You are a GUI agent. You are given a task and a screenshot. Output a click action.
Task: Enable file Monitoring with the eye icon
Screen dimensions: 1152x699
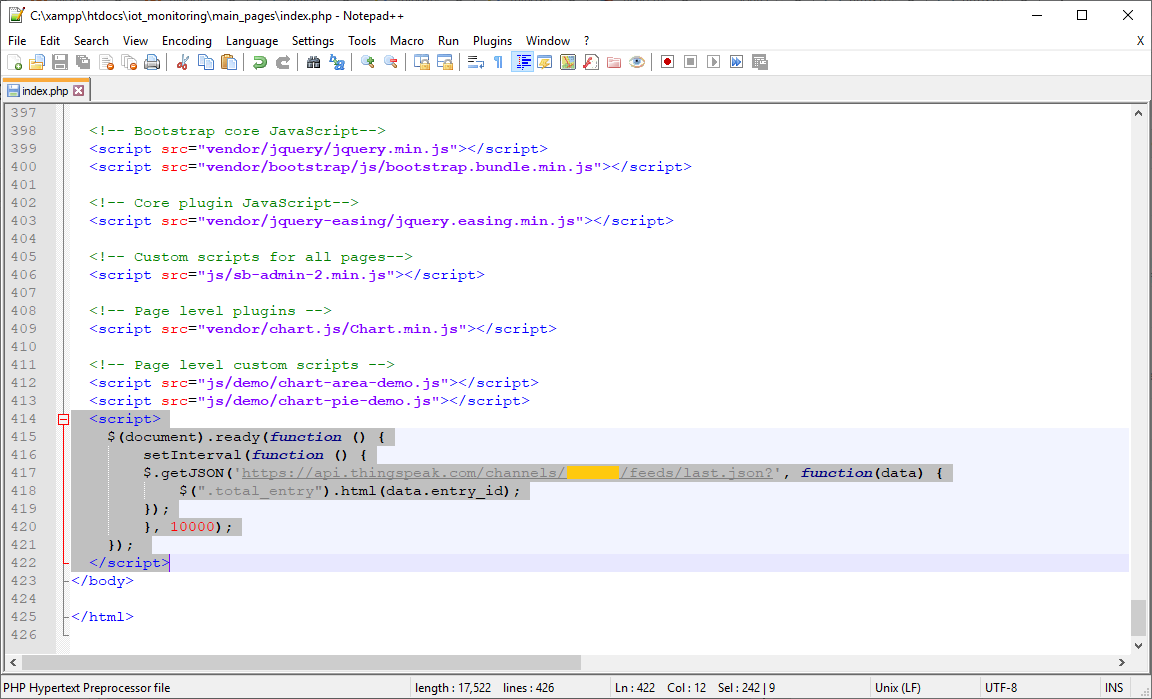[x=636, y=62]
